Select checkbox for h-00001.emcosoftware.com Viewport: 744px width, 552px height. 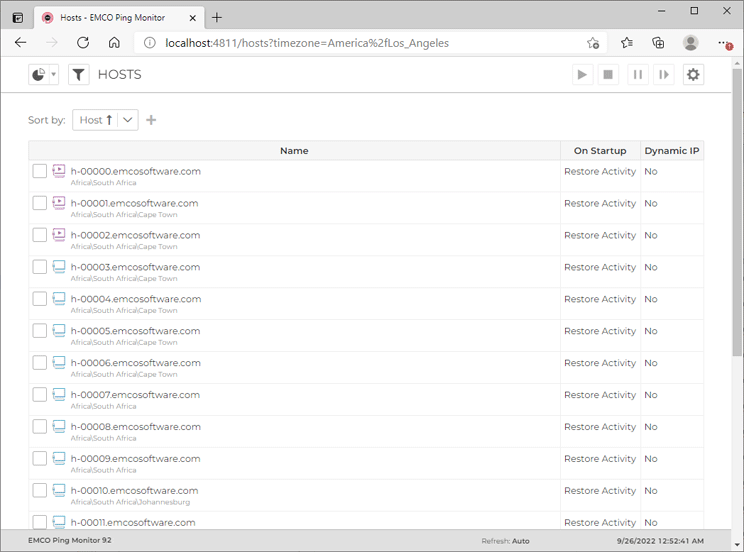click(x=40, y=203)
